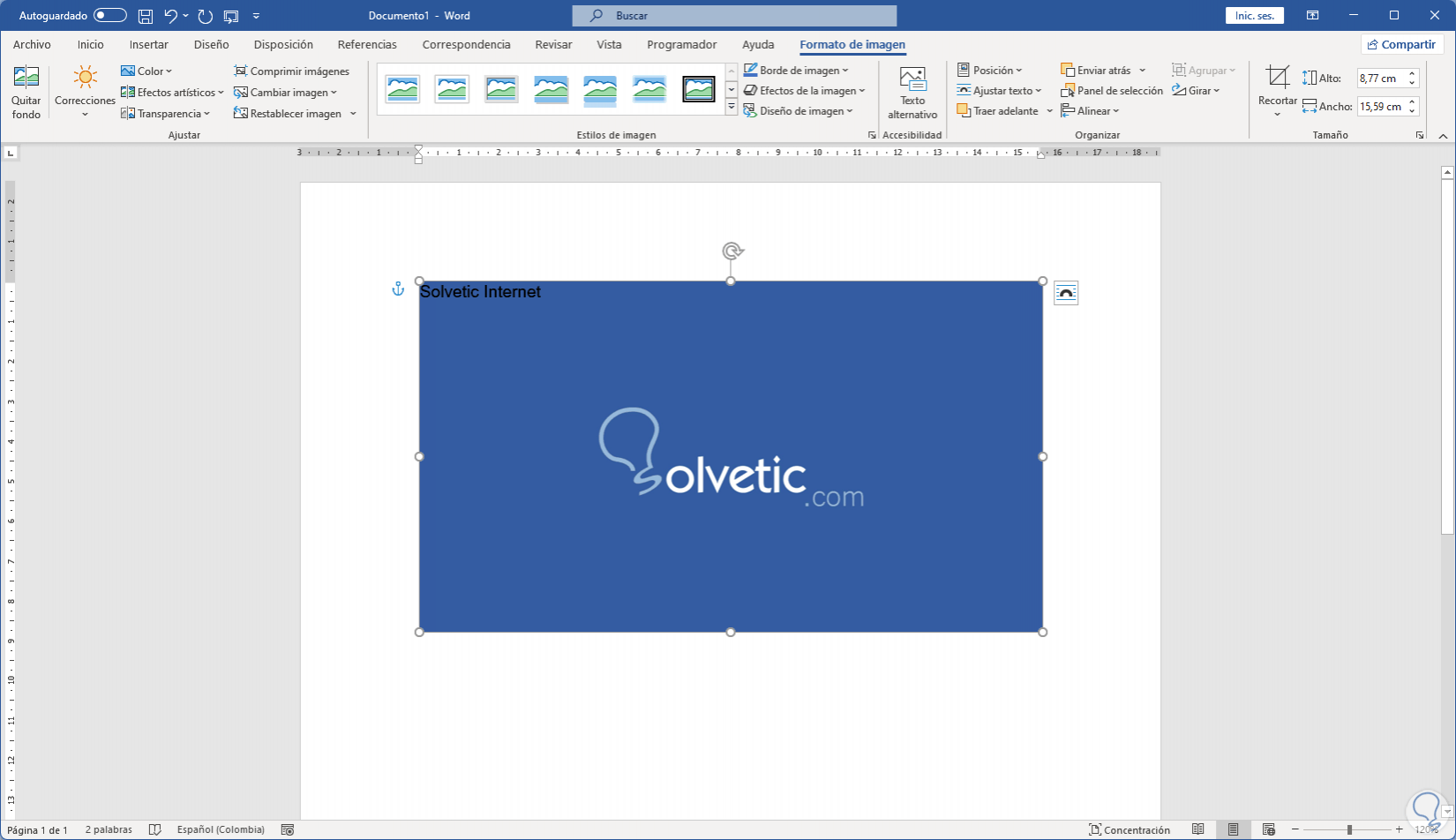Click the anchor icon left of image

click(x=398, y=289)
